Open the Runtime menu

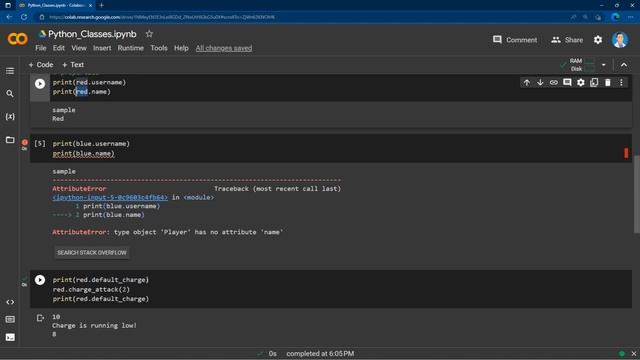[x=131, y=48]
